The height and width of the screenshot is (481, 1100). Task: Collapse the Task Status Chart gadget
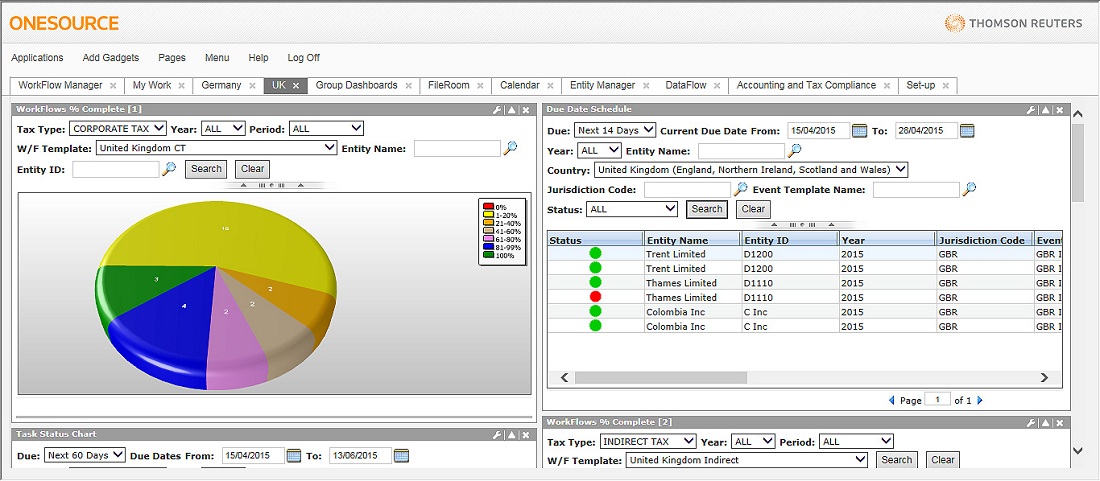click(x=512, y=435)
